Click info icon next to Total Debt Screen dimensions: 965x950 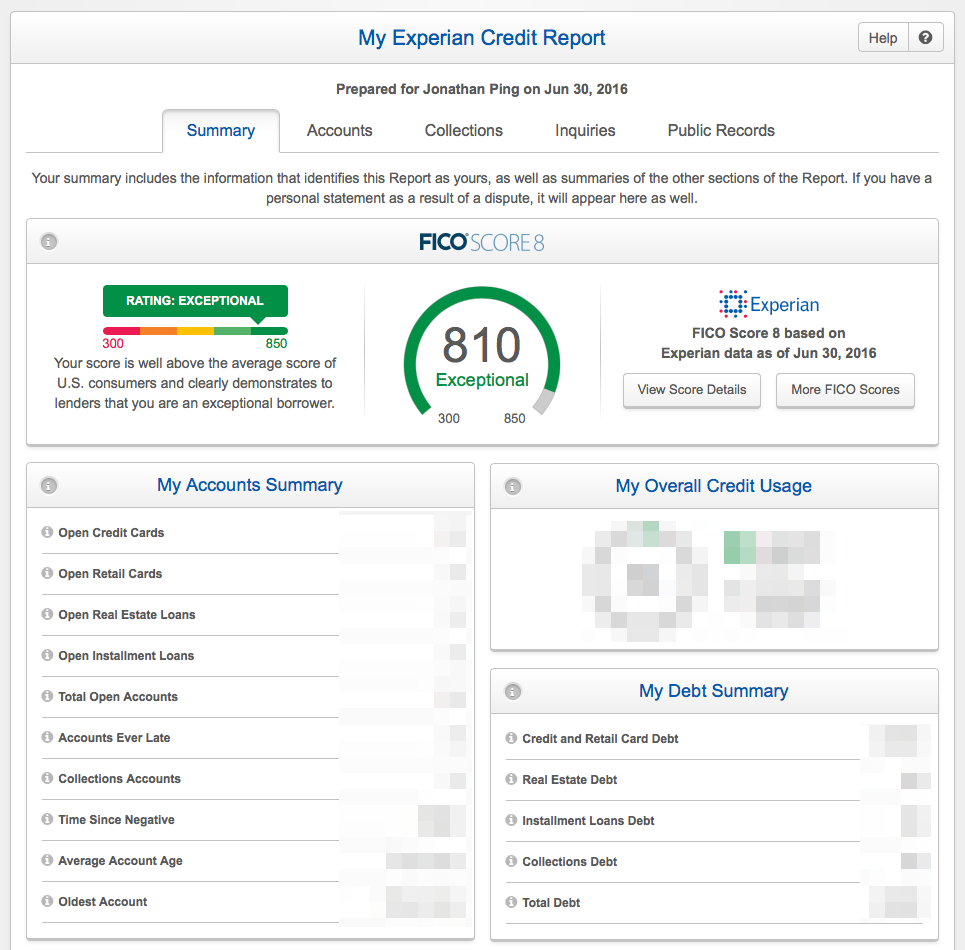click(511, 902)
